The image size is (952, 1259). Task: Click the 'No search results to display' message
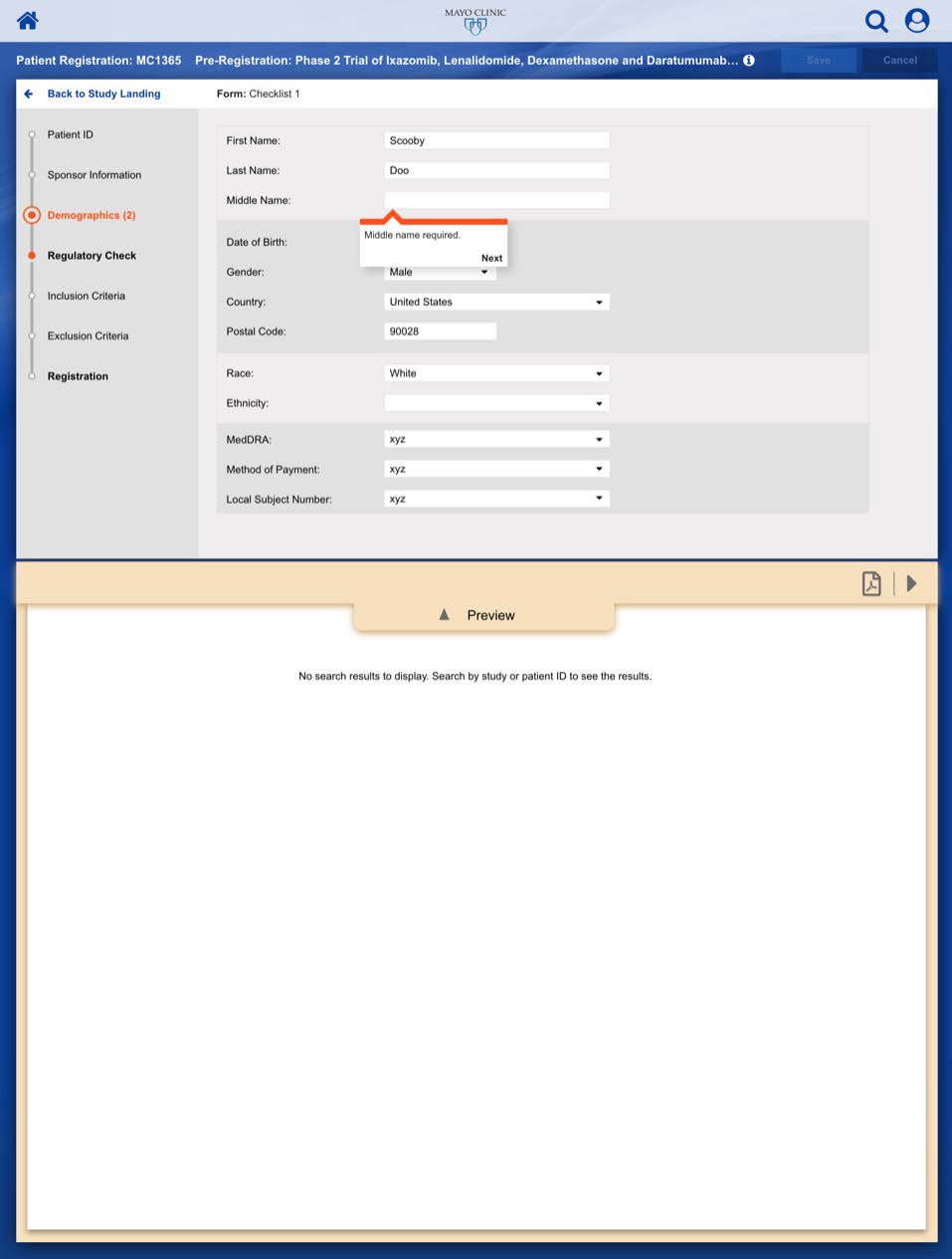pyautogui.click(x=476, y=676)
